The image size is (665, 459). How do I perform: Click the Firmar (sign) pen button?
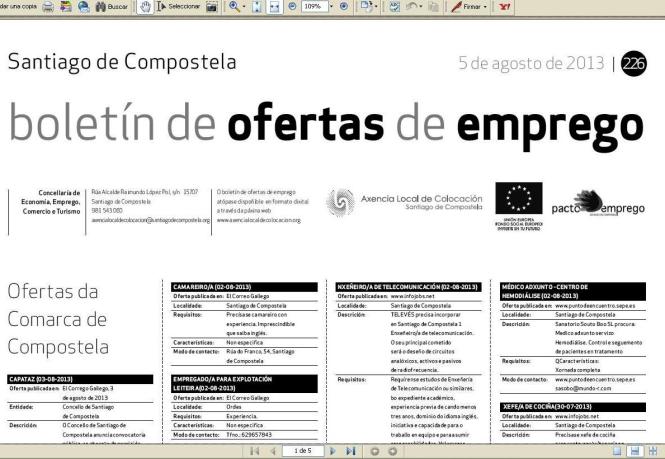(465, 7)
